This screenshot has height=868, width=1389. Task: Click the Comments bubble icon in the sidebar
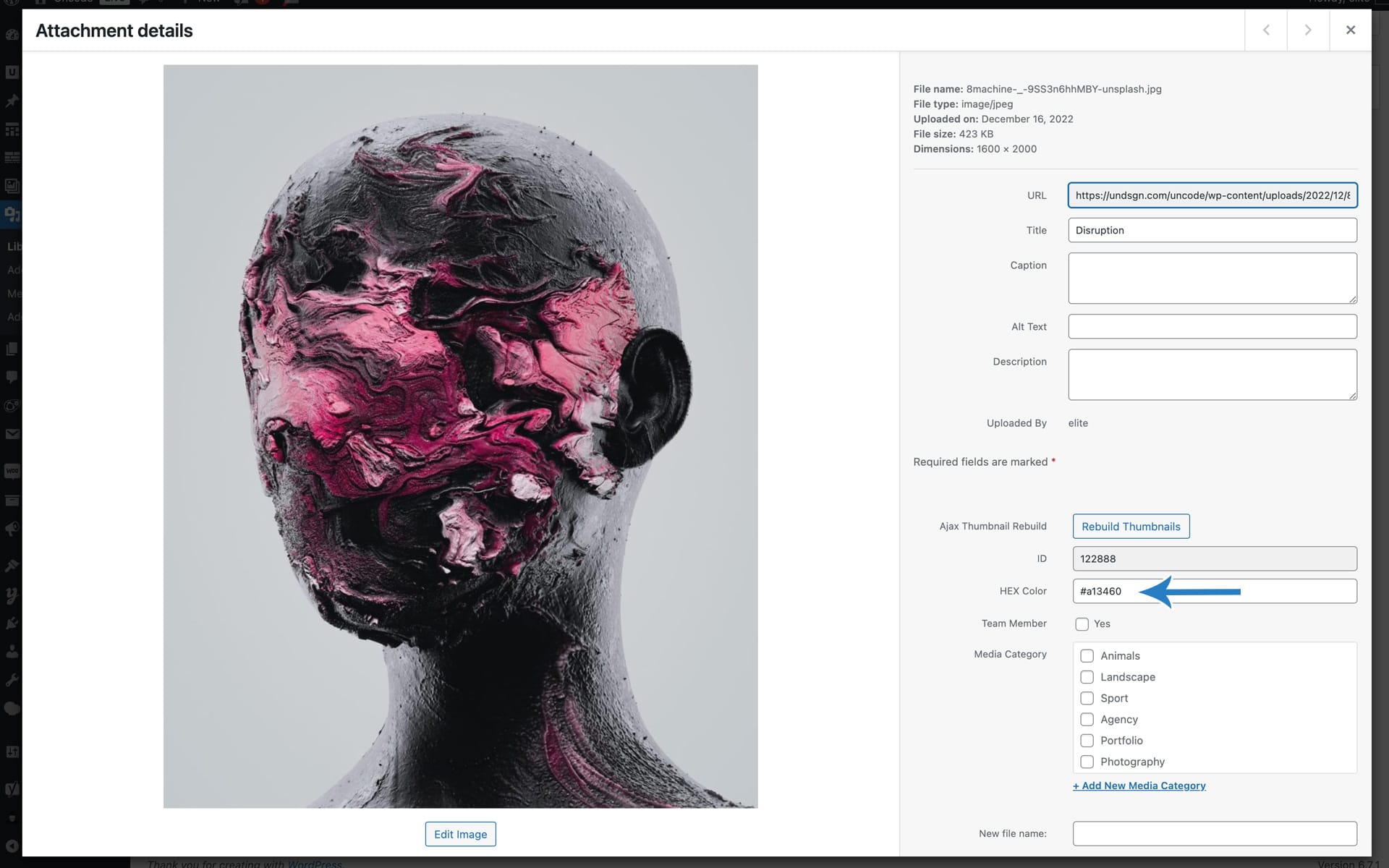pos(12,377)
